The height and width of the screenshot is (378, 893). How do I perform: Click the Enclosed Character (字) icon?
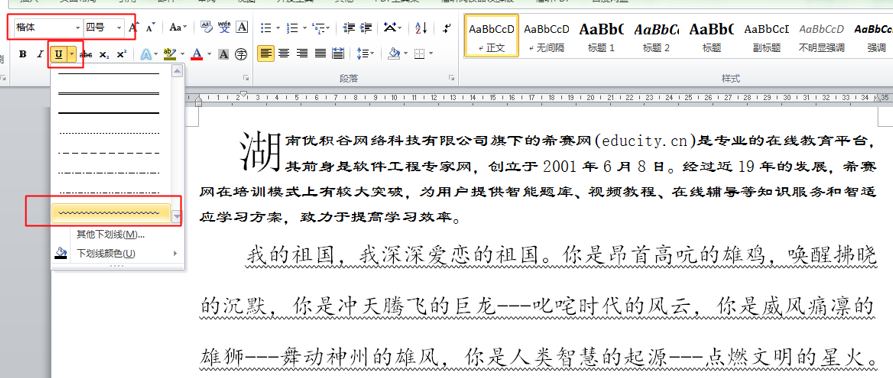(241, 54)
